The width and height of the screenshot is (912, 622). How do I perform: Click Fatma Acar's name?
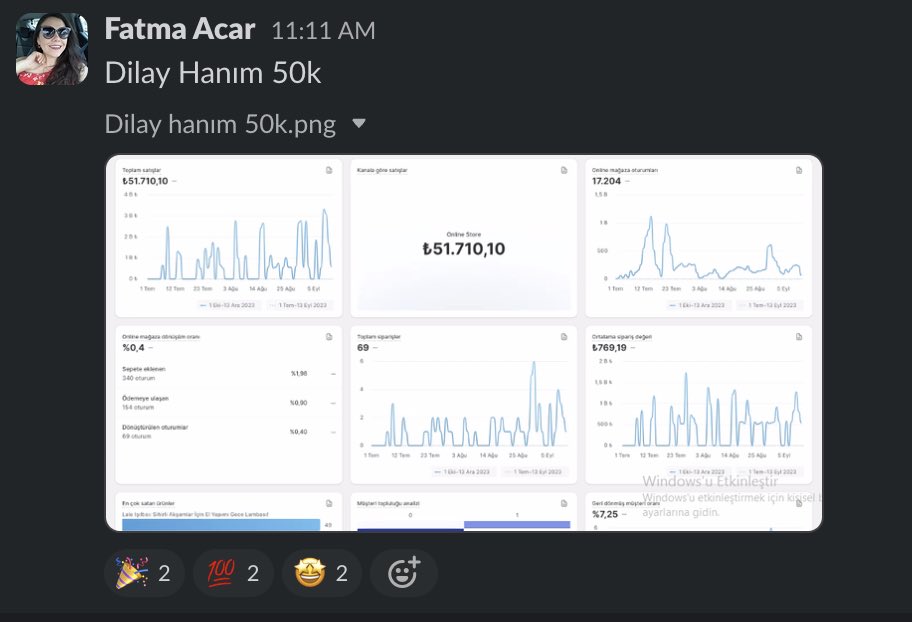tap(180, 29)
